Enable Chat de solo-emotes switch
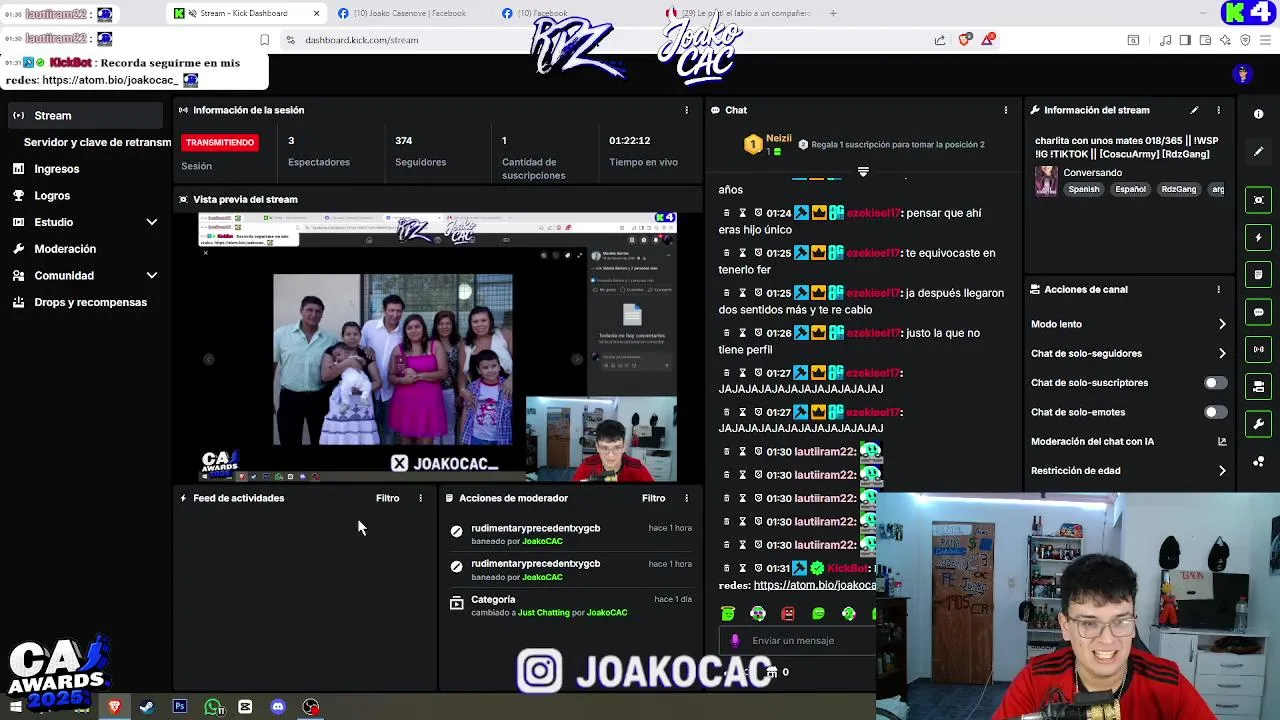 (1215, 412)
